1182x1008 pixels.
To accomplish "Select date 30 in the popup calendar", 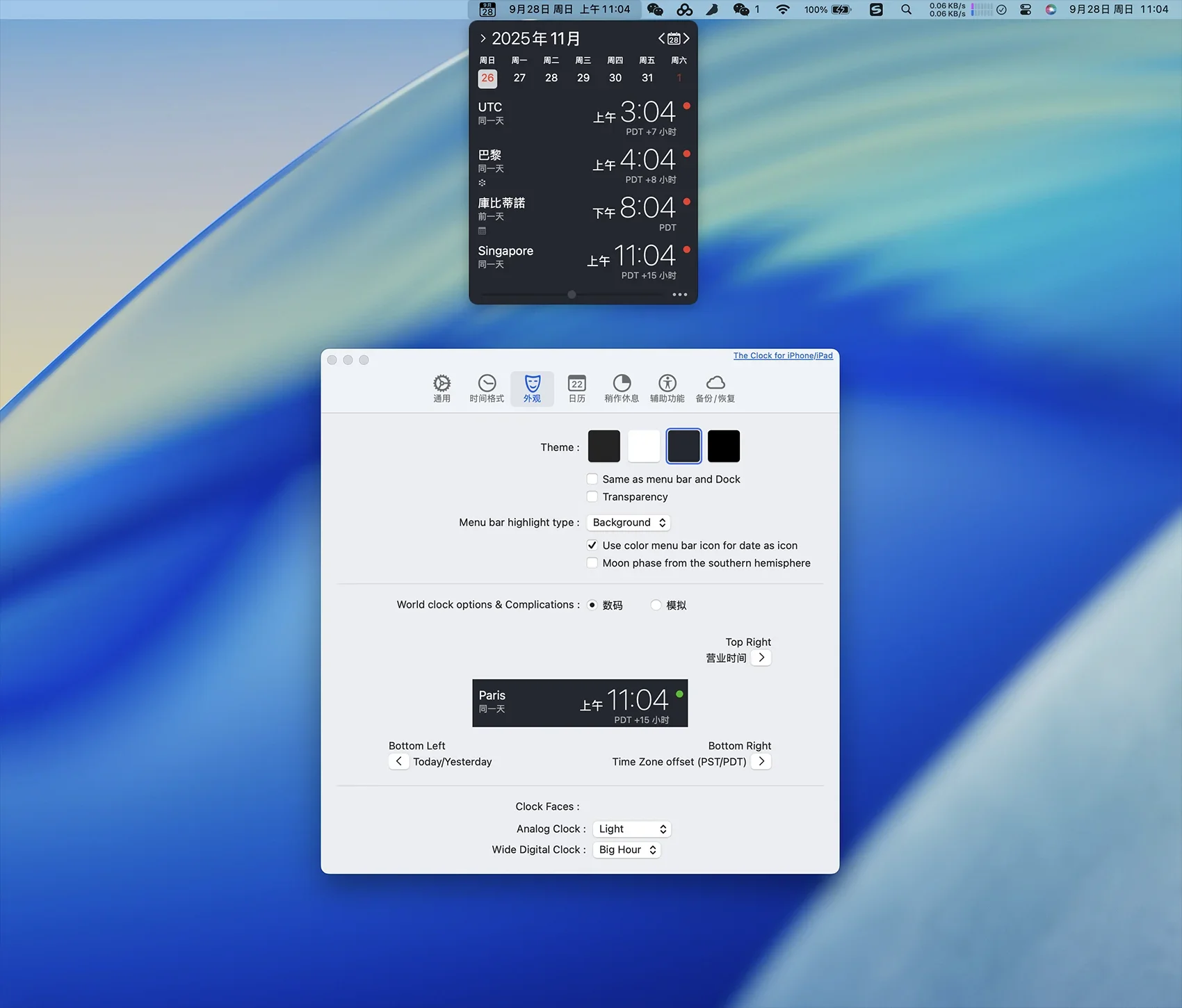I will [x=615, y=78].
